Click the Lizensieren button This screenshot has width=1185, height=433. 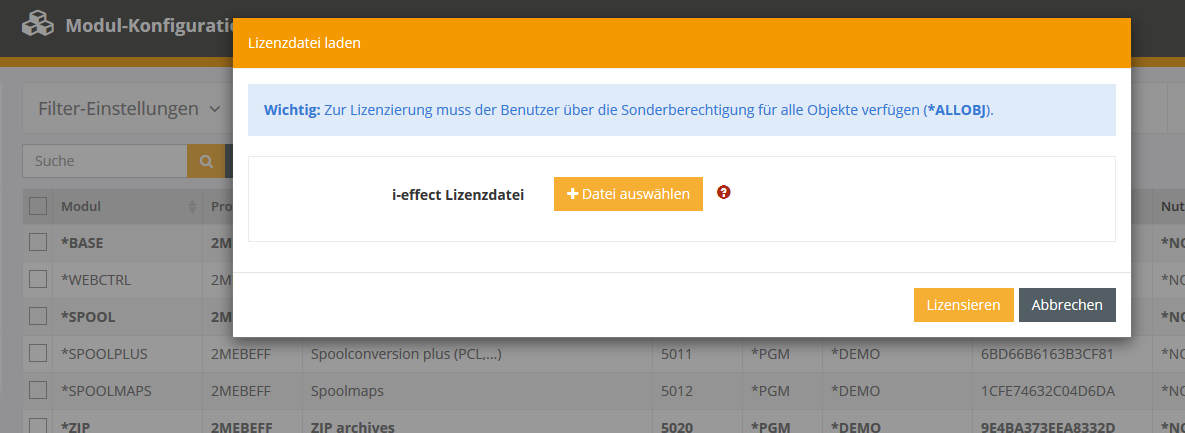tap(963, 305)
